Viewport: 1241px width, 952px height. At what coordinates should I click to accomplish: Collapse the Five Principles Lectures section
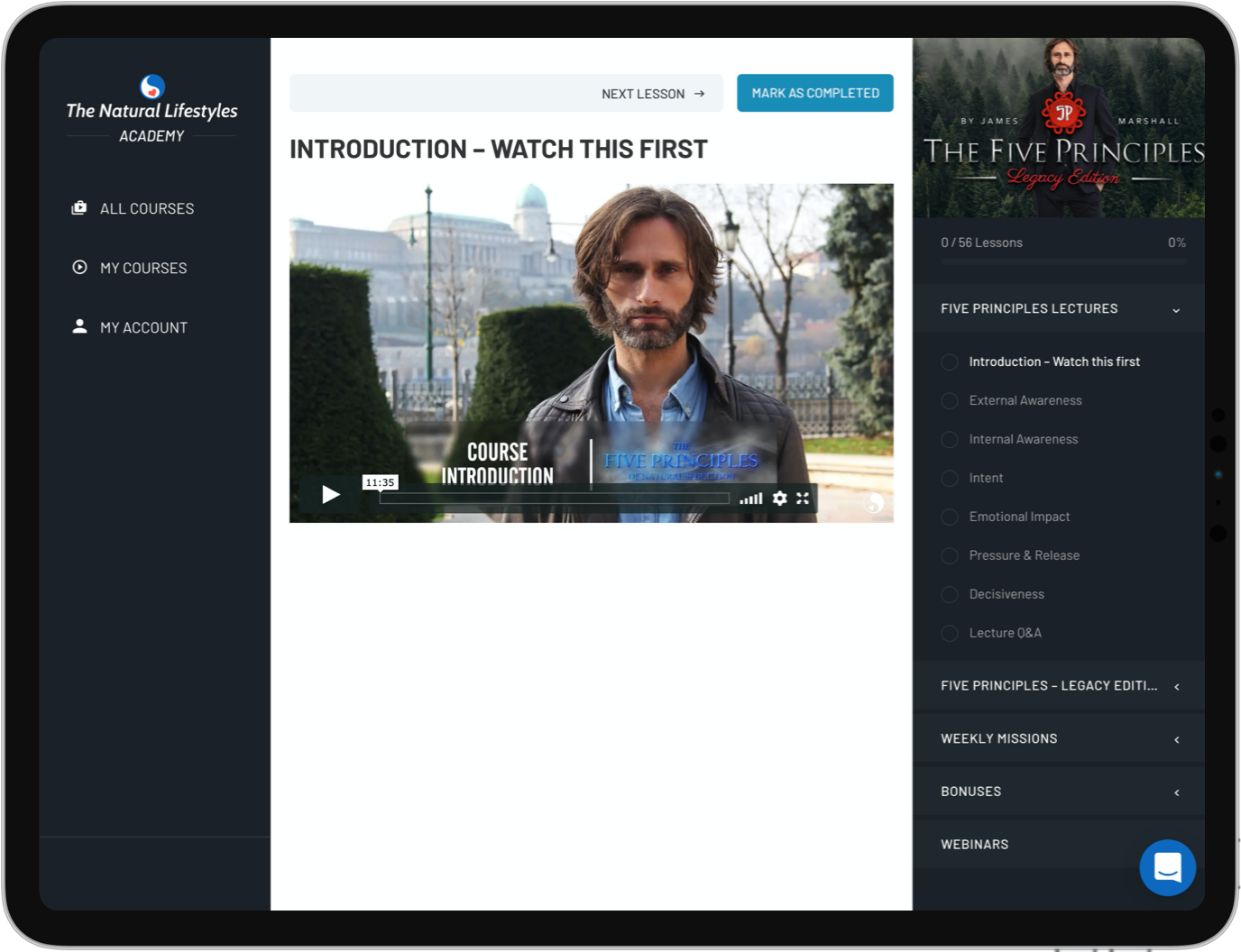coord(1175,310)
